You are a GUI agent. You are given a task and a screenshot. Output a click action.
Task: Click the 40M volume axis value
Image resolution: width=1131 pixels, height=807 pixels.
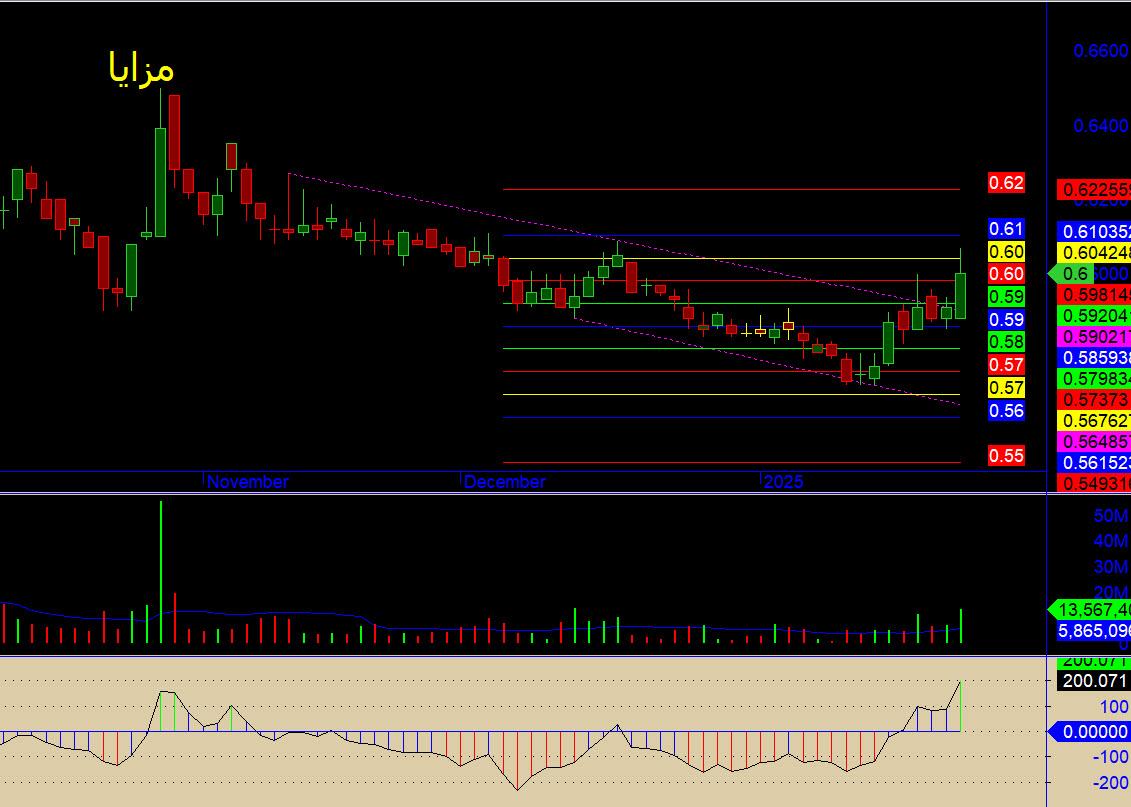(x=1112, y=541)
